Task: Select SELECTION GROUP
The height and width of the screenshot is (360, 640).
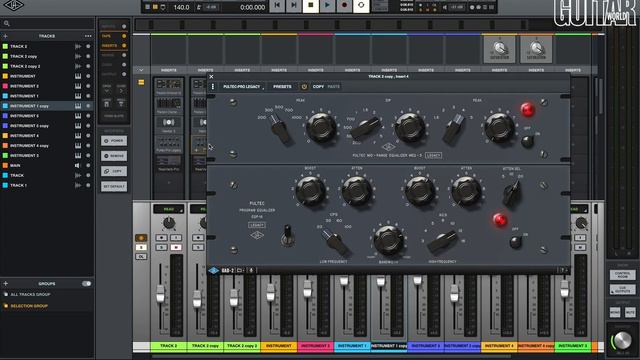Action: [x=29, y=306]
